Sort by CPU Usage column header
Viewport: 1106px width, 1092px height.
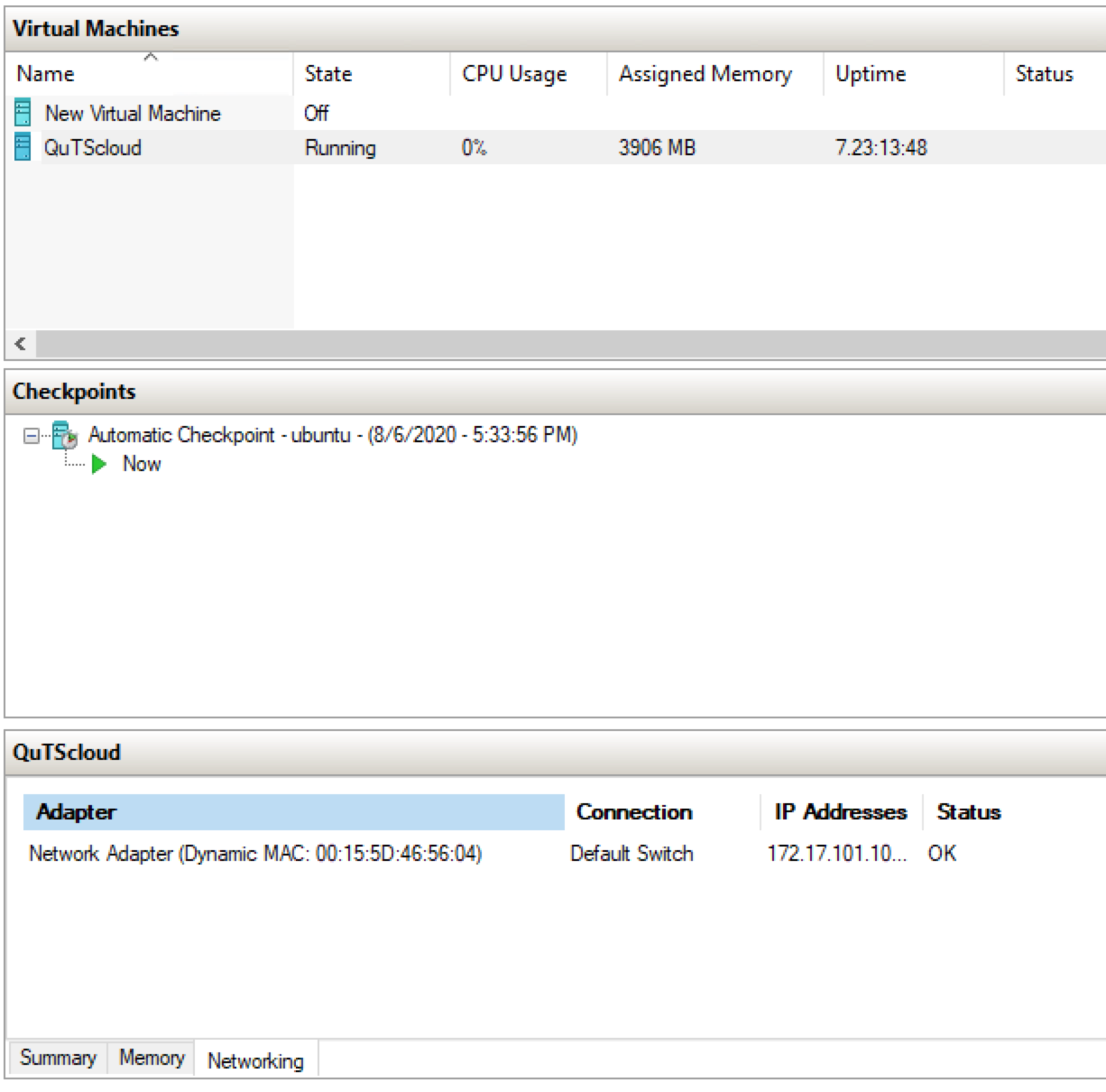[x=529, y=74]
